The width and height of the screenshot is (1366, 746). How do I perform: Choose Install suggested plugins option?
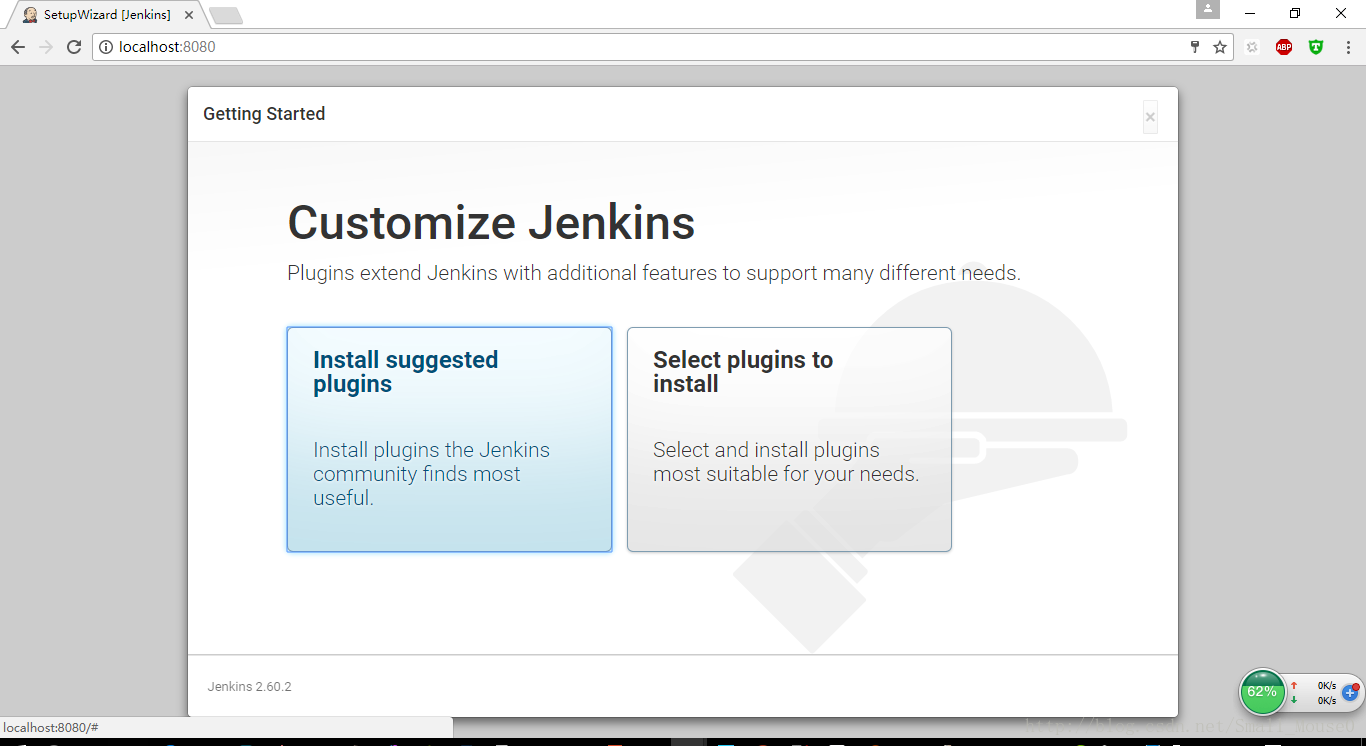[449, 439]
